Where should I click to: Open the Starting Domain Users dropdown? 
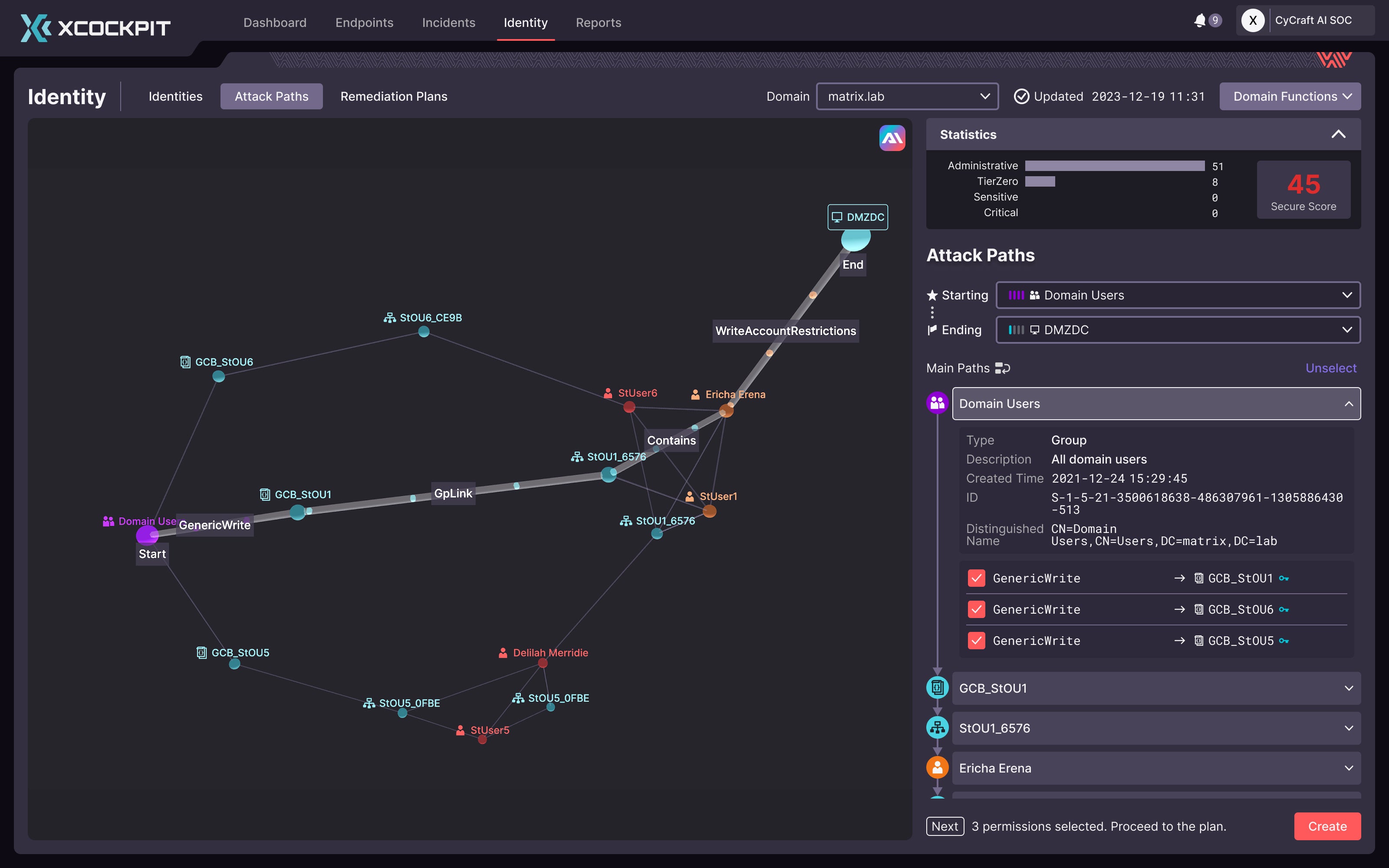1178,295
